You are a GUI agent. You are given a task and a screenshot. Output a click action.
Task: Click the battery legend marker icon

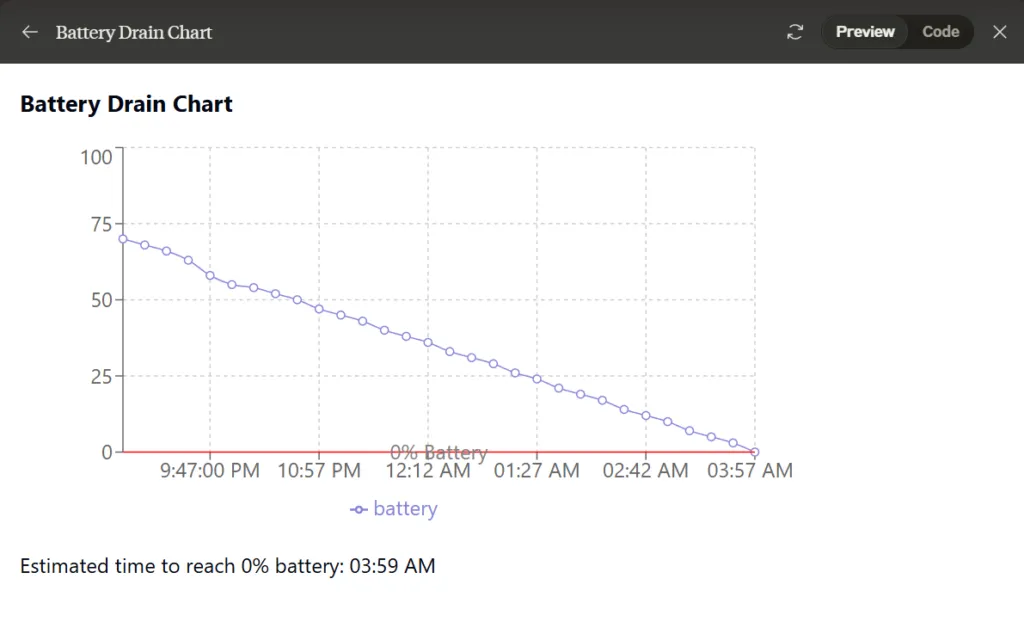(x=359, y=509)
